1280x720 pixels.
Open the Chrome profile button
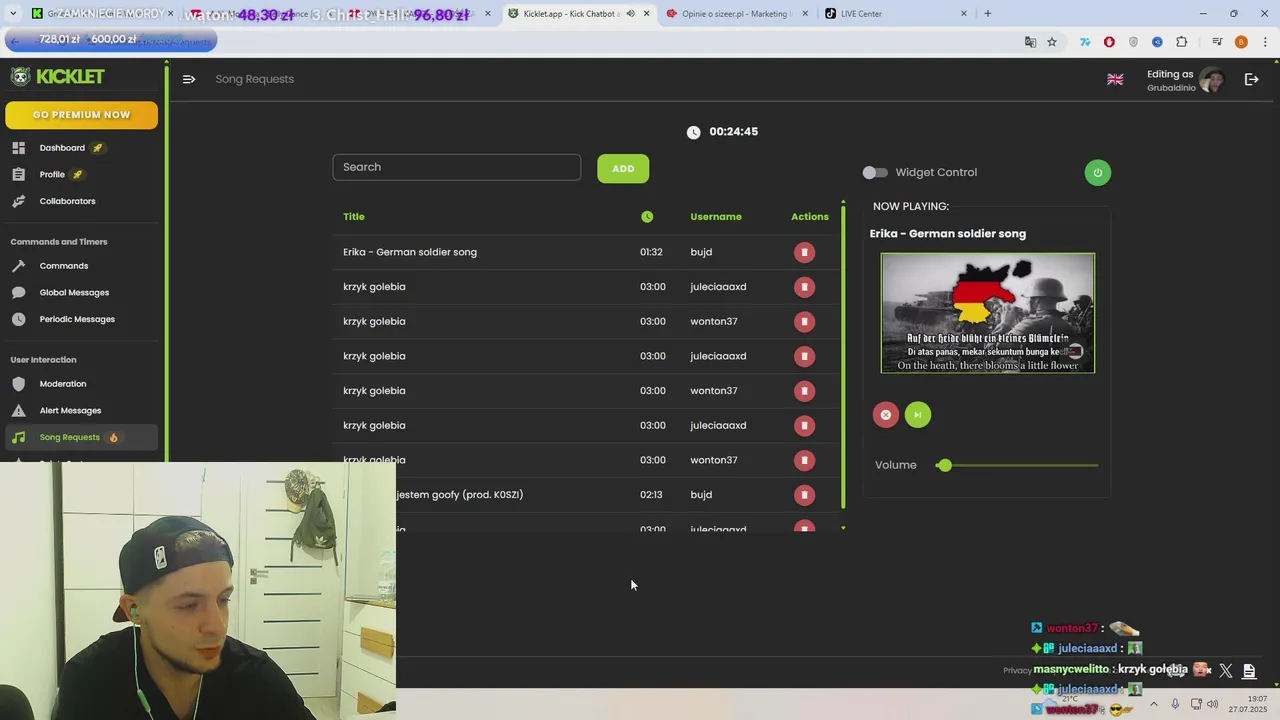tap(1241, 42)
